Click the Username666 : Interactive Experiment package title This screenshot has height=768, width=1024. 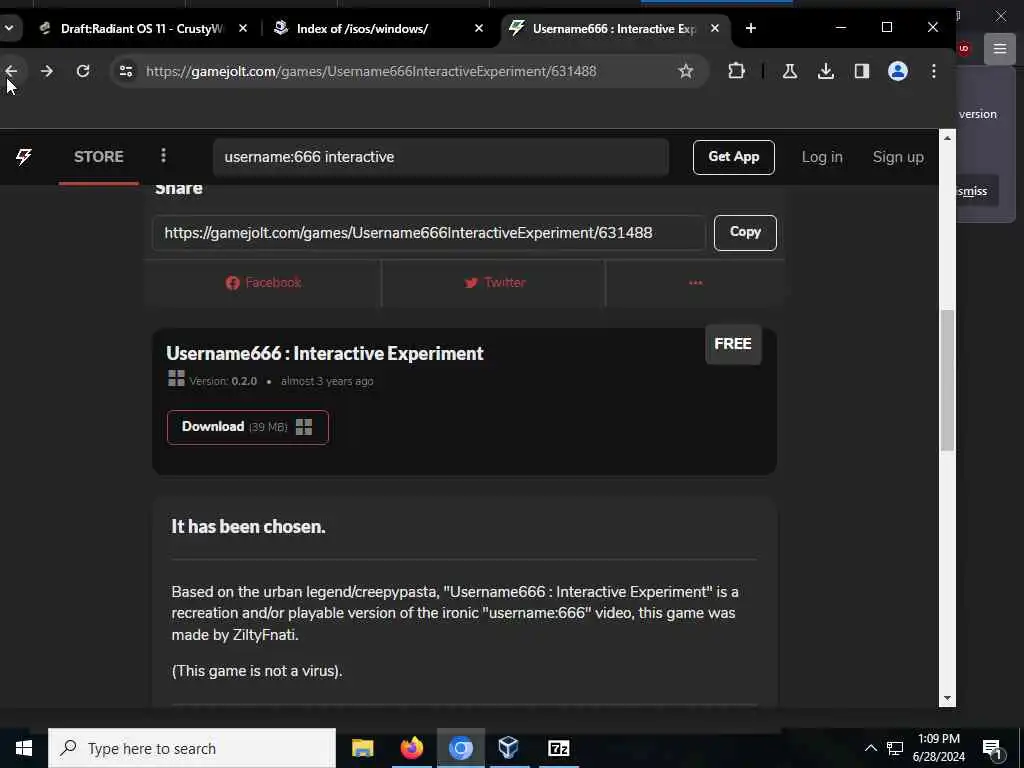click(325, 353)
